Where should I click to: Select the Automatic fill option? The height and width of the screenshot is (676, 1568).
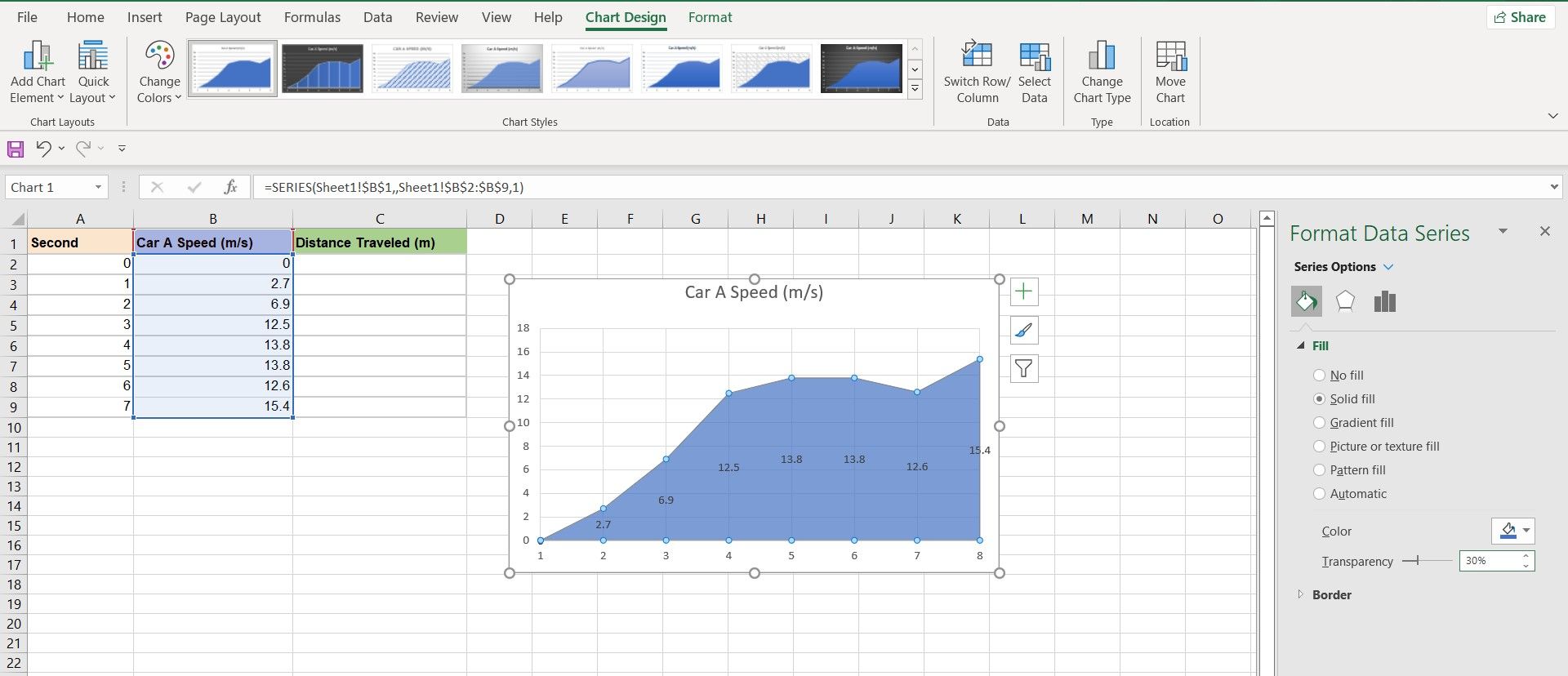click(1319, 494)
